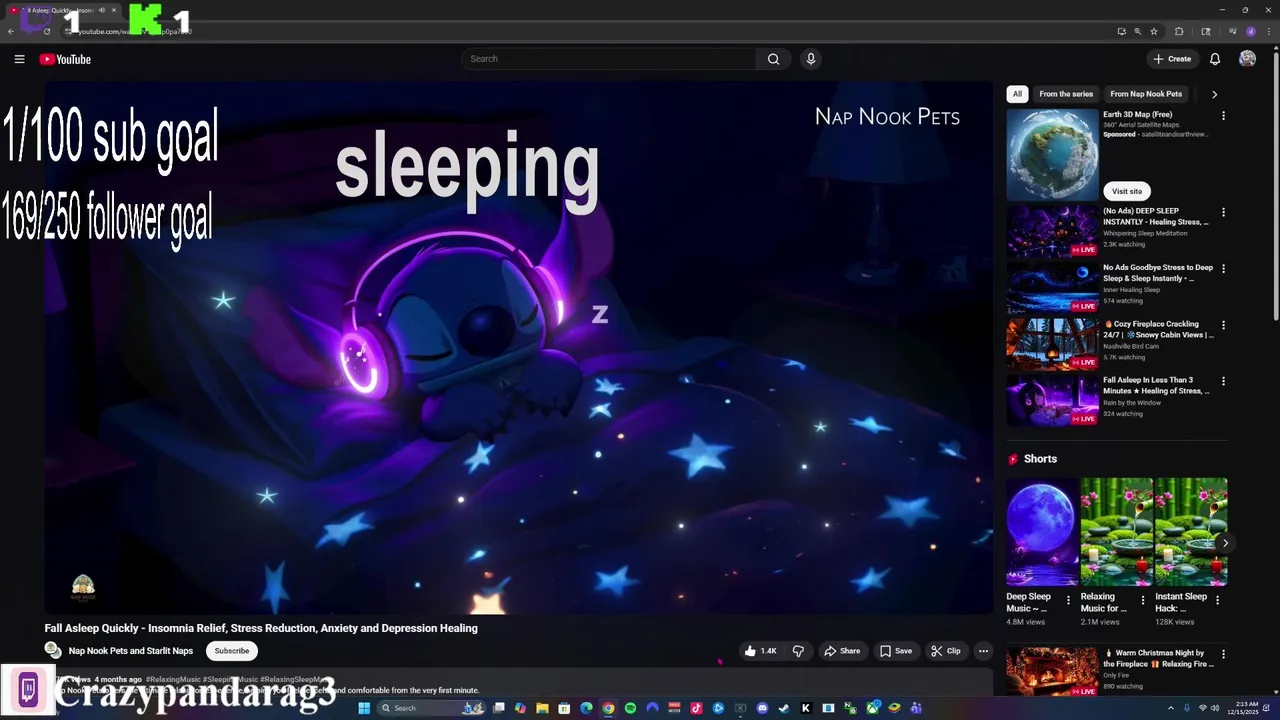Select the All filter chip
The image size is (1280, 720).
tap(1017, 94)
